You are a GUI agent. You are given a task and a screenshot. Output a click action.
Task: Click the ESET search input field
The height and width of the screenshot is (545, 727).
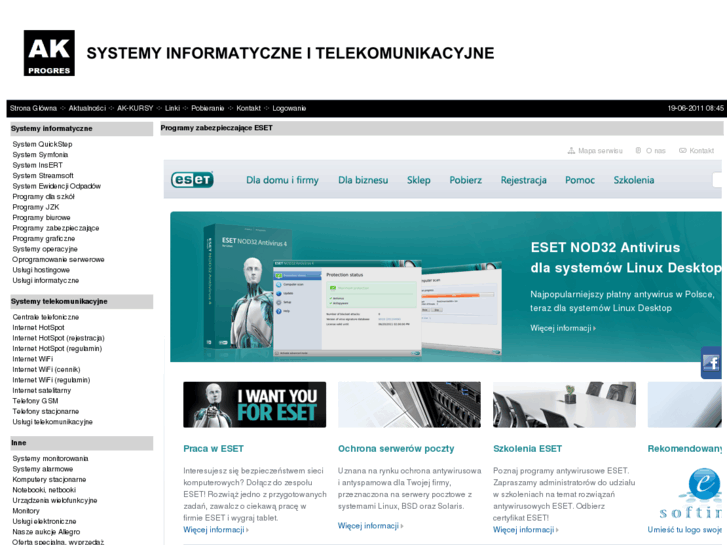click(x=717, y=180)
